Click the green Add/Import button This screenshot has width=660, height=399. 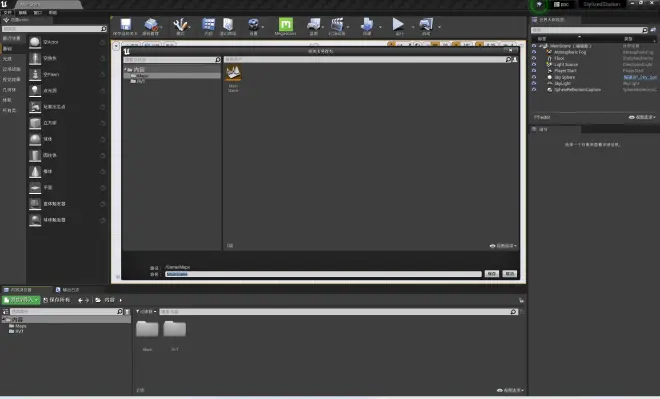click(21, 300)
